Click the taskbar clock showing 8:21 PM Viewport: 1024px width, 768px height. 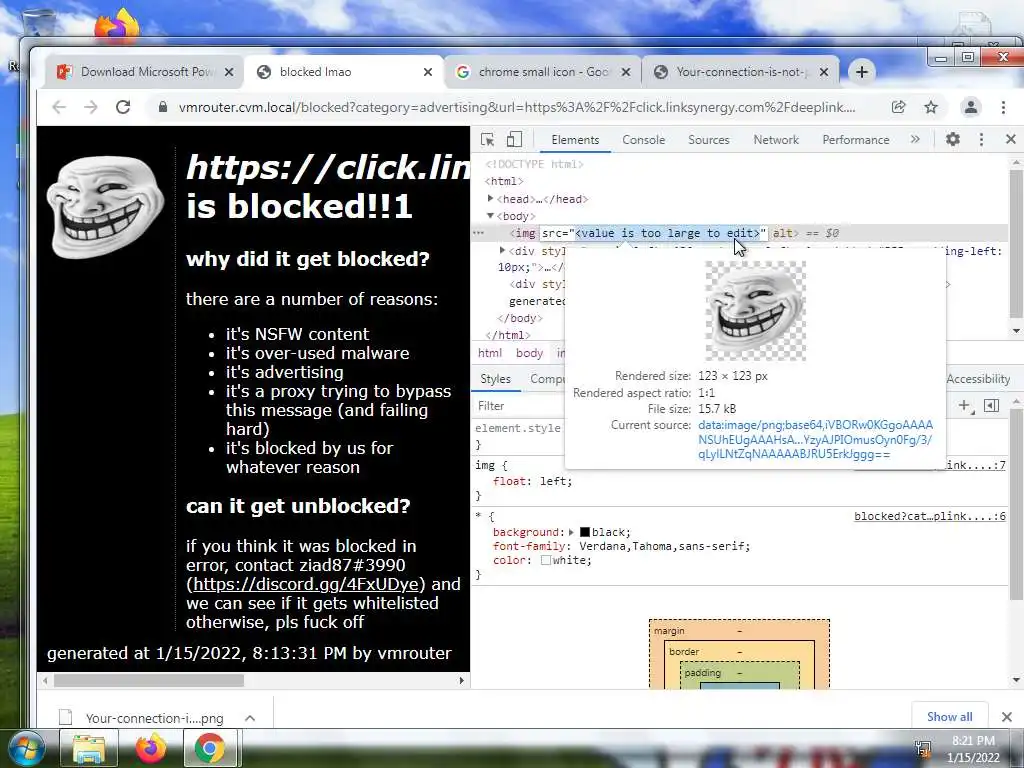tap(973, 748)
